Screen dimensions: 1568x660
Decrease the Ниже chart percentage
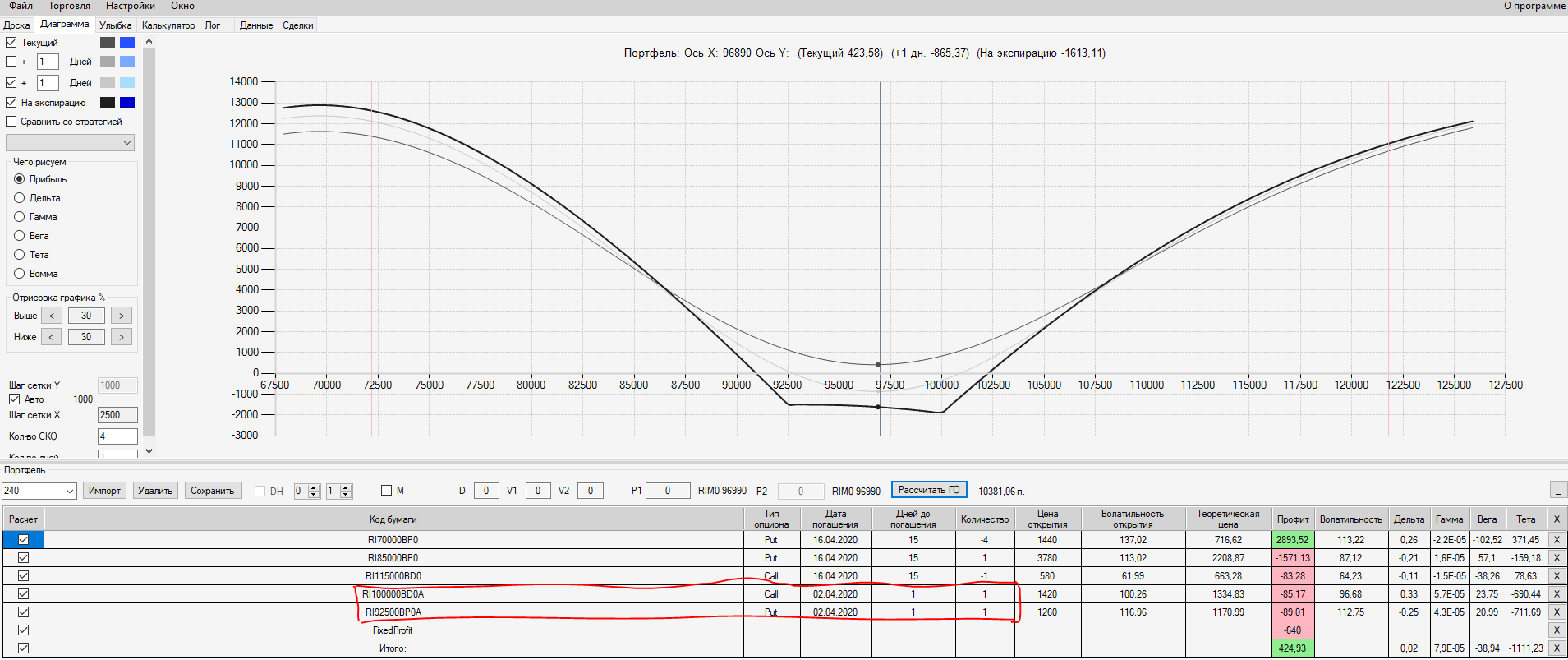(x=52, y=337)
